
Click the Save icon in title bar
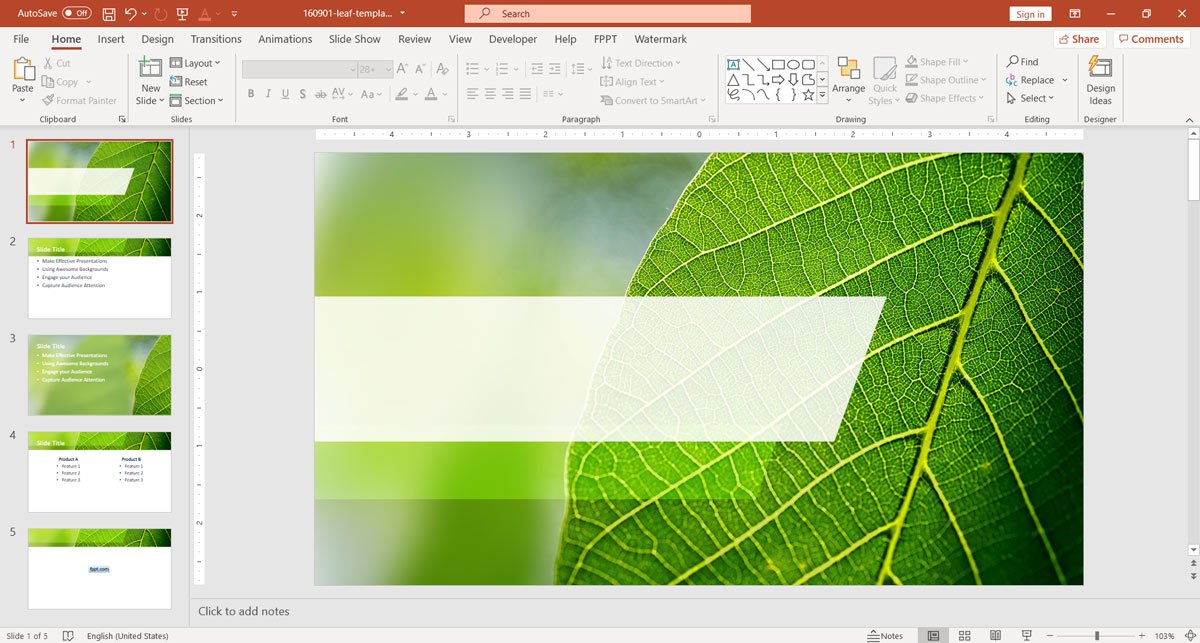pos(108,14)
